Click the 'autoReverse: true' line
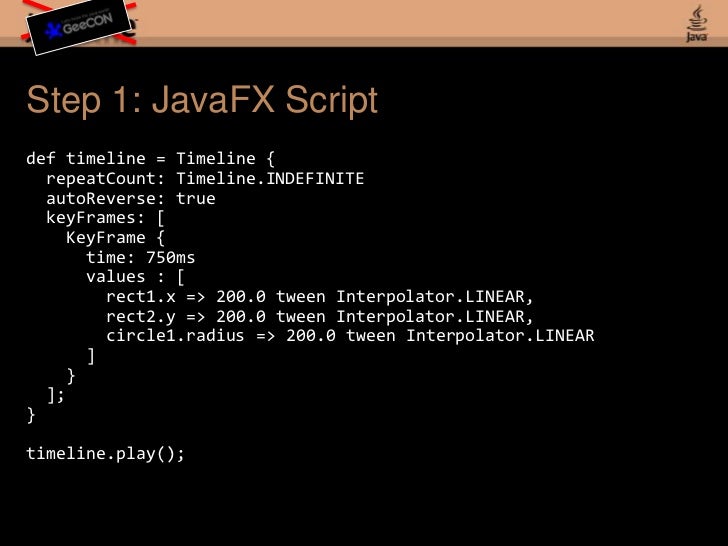728x546 pixels. click(x=131, y=199)
